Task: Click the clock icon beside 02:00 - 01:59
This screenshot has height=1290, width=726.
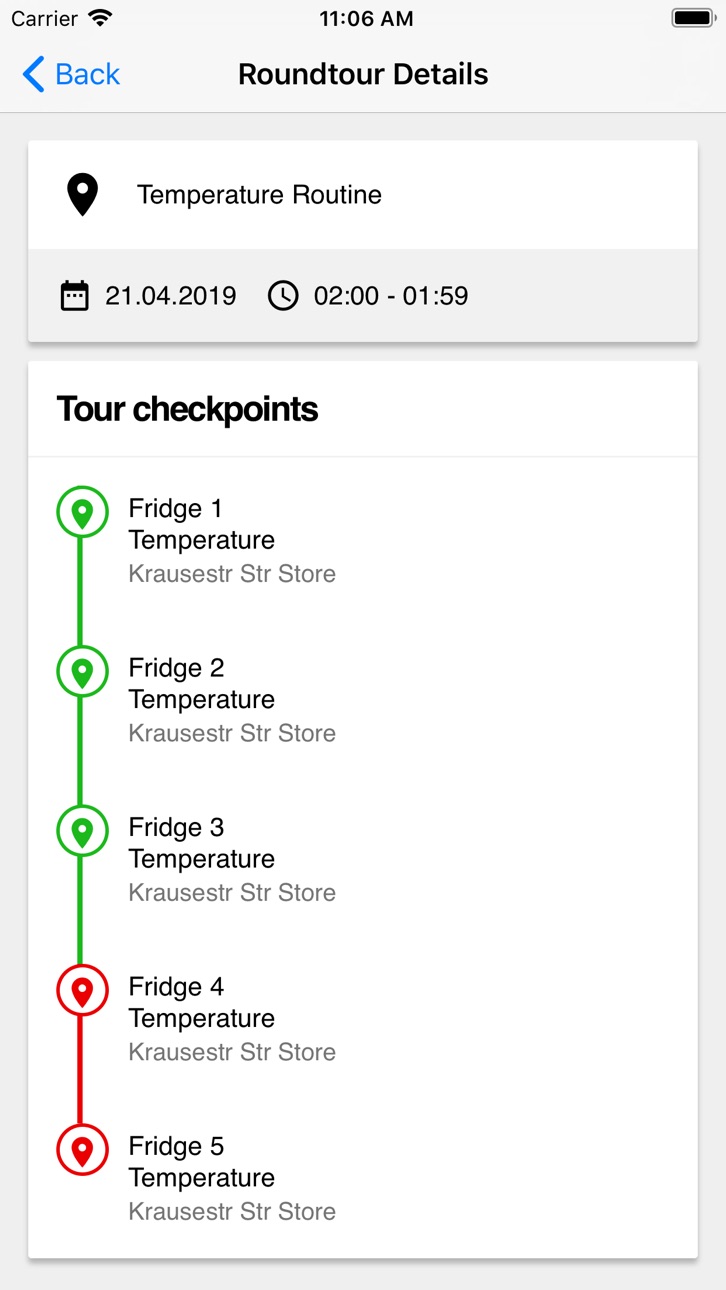Action: click(x=283, y=296)
